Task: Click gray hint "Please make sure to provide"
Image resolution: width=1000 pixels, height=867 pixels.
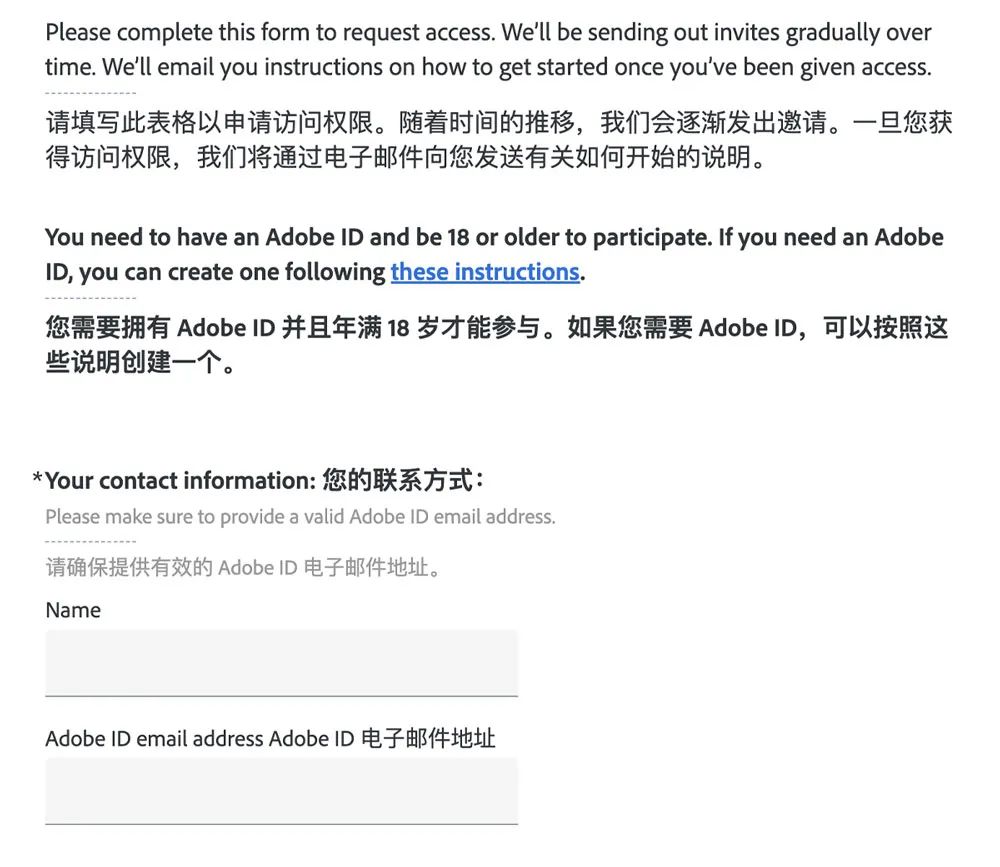Action: click(x=300, y=517)
